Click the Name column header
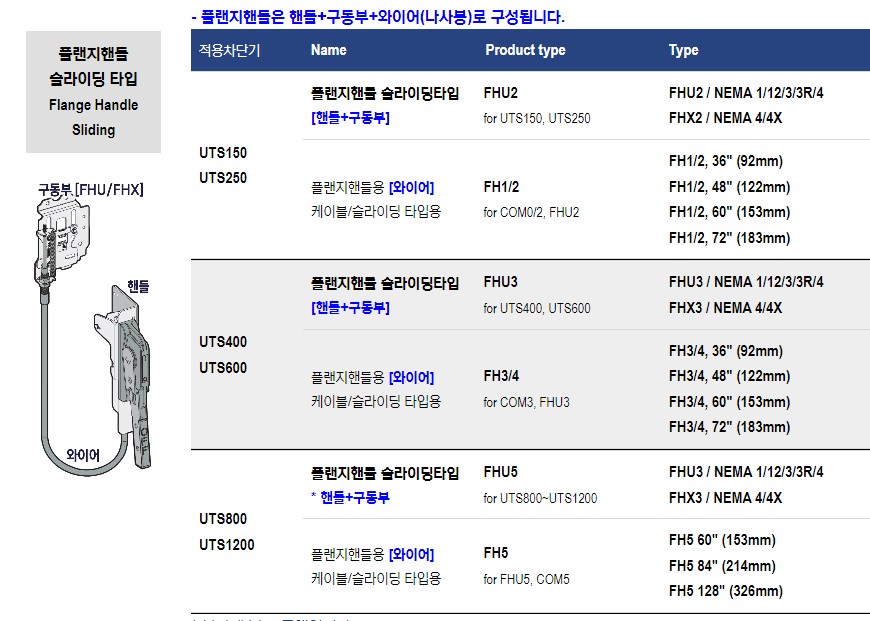The image size is (870, 621). (x=328, y=50)
